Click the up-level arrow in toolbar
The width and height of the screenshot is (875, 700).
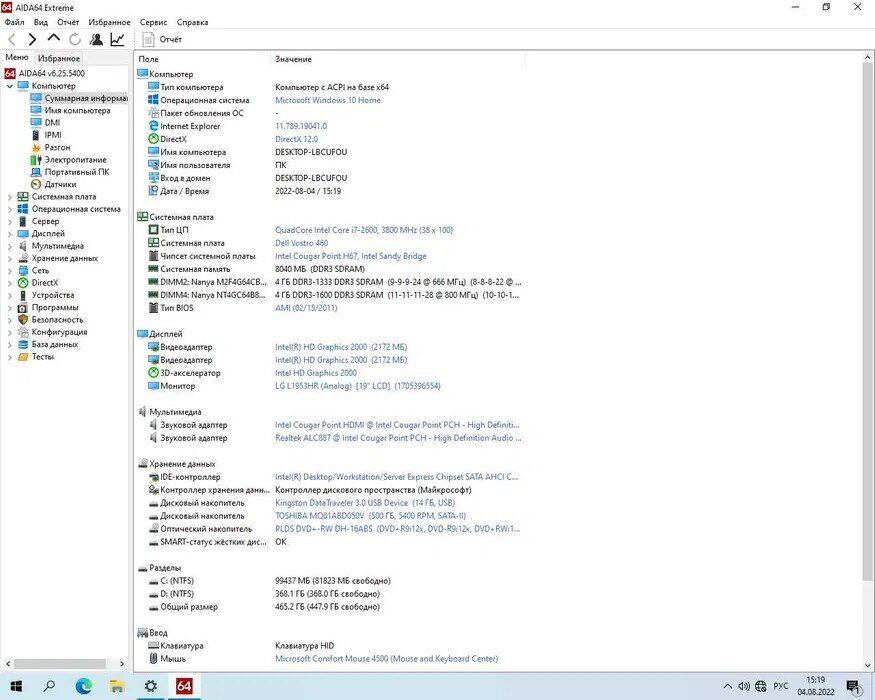pyautogui.click(x=54, y=39)
